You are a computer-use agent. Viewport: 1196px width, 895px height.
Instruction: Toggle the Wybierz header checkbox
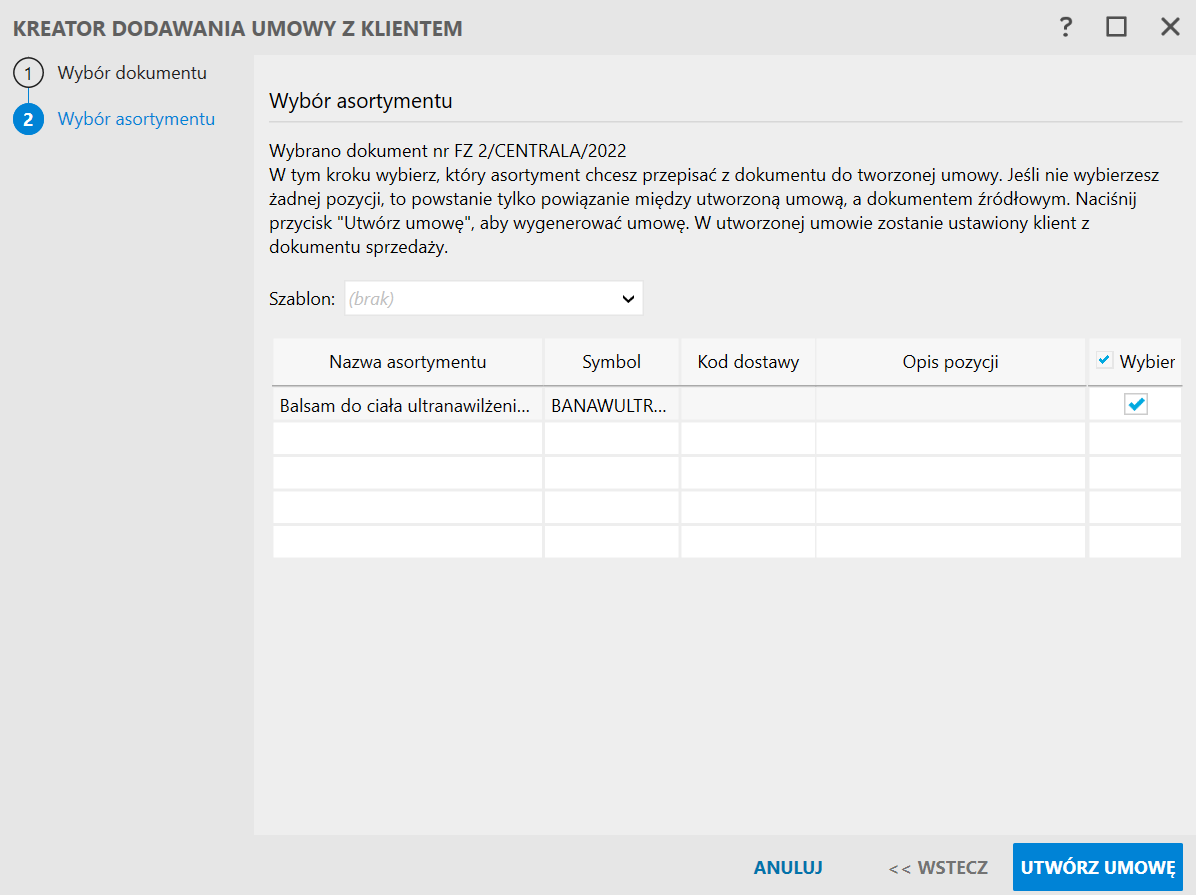point(1105,361)
